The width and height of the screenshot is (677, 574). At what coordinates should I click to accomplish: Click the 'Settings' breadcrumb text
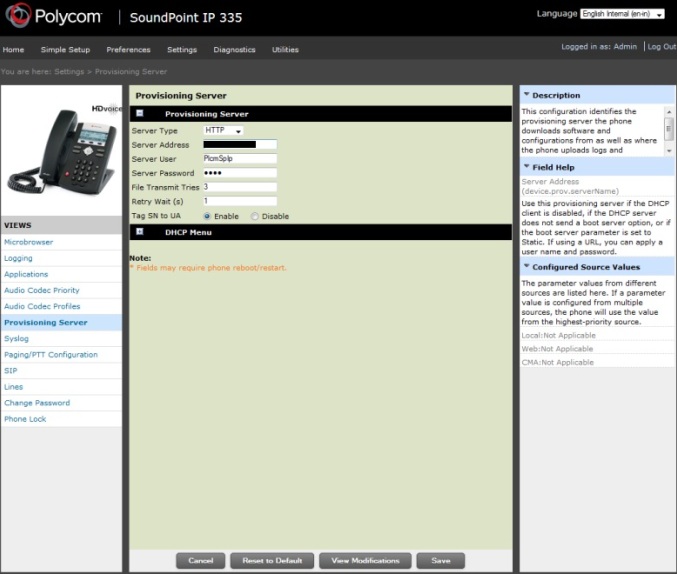69,72
